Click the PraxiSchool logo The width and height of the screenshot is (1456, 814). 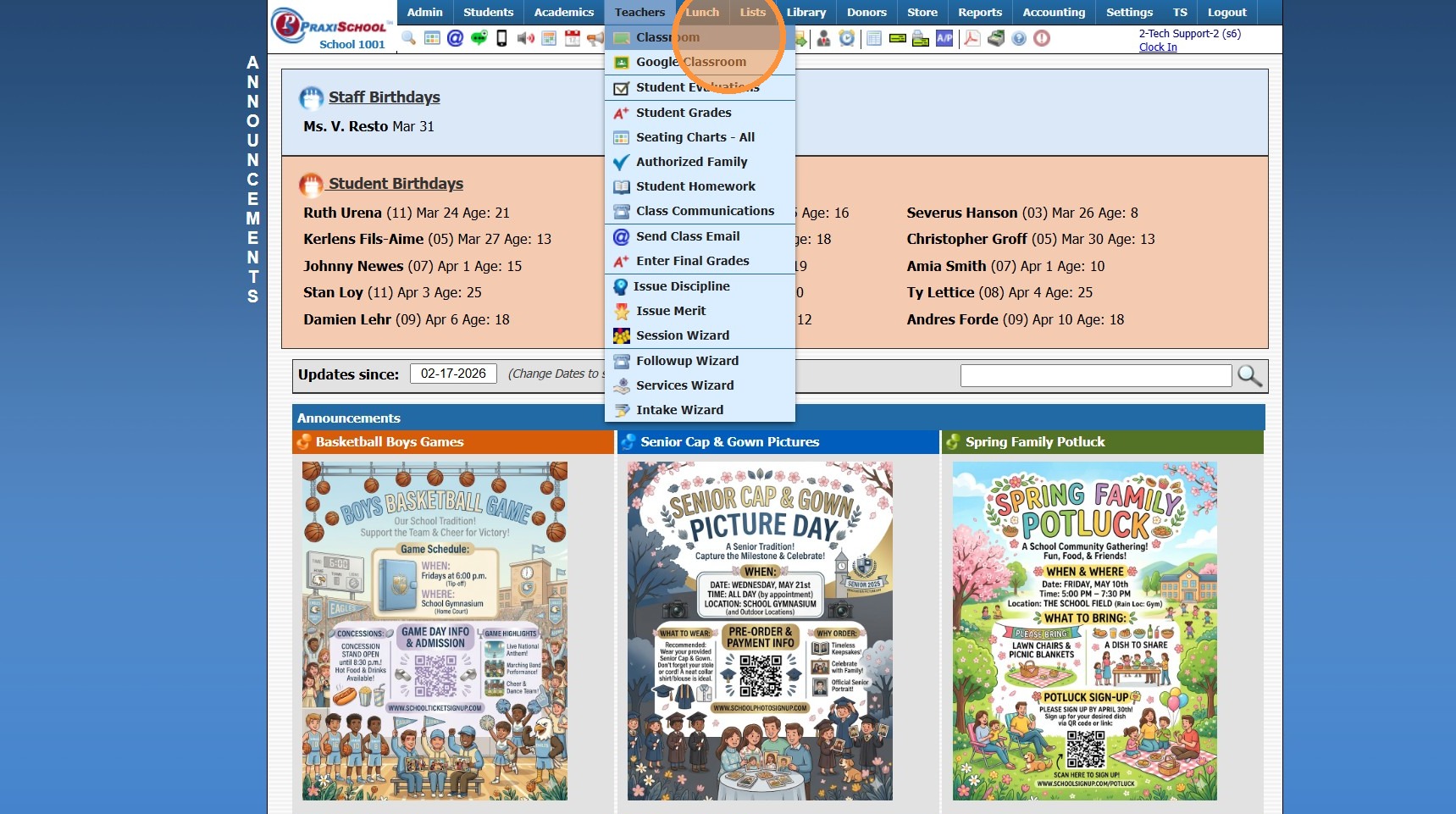[x=333, y=27]
